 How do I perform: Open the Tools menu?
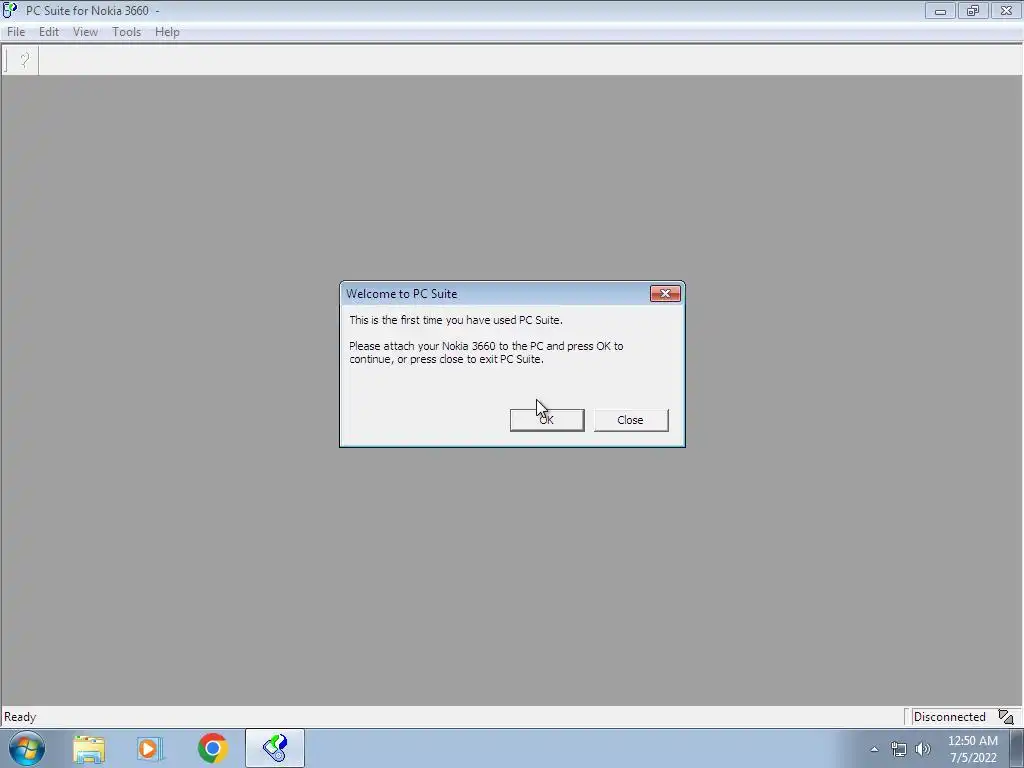pyautogui.click(x=127, y=32)
